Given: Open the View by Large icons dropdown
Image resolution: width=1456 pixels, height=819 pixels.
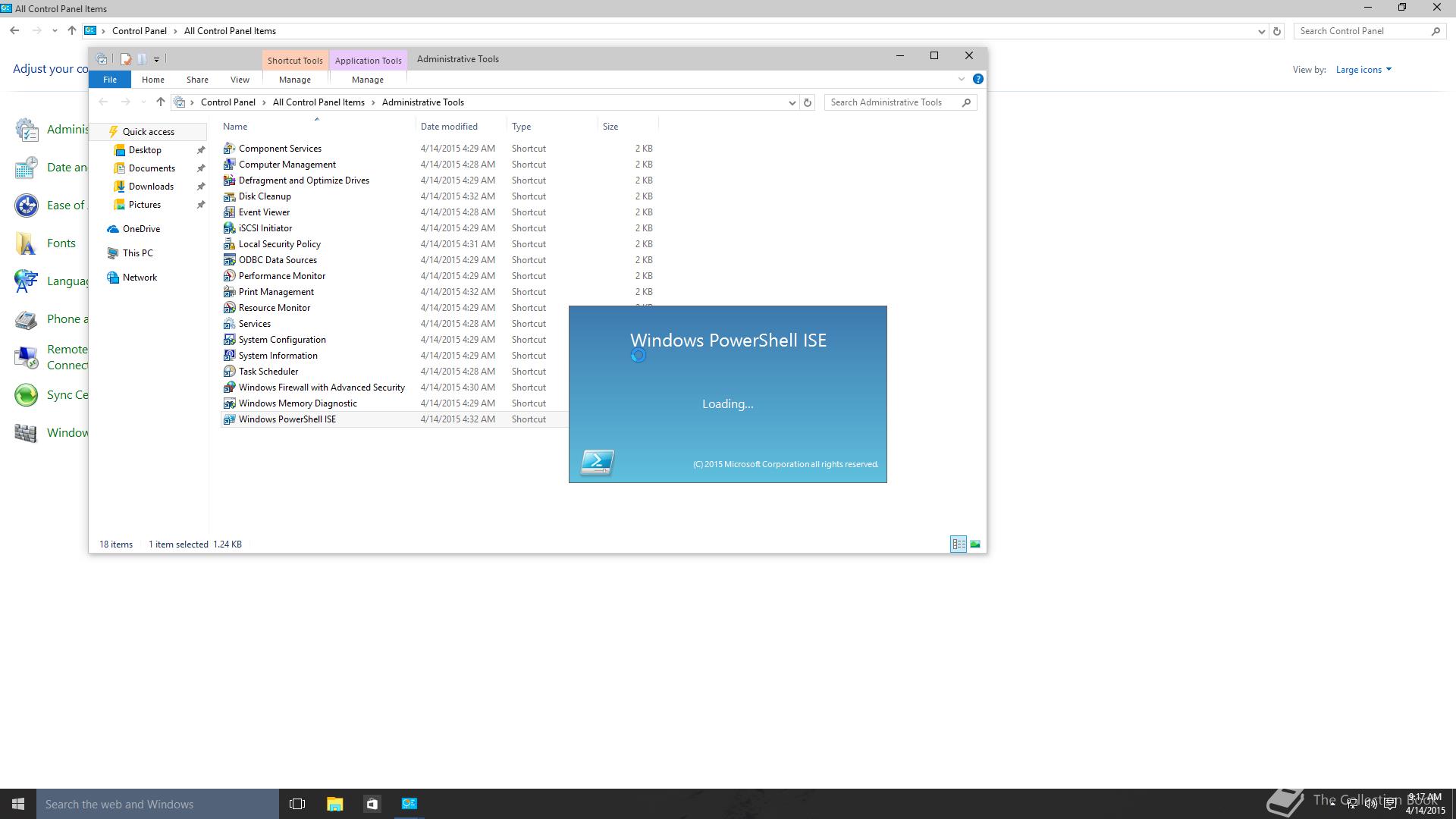Looking at the screenshot, I should 1363,70.
